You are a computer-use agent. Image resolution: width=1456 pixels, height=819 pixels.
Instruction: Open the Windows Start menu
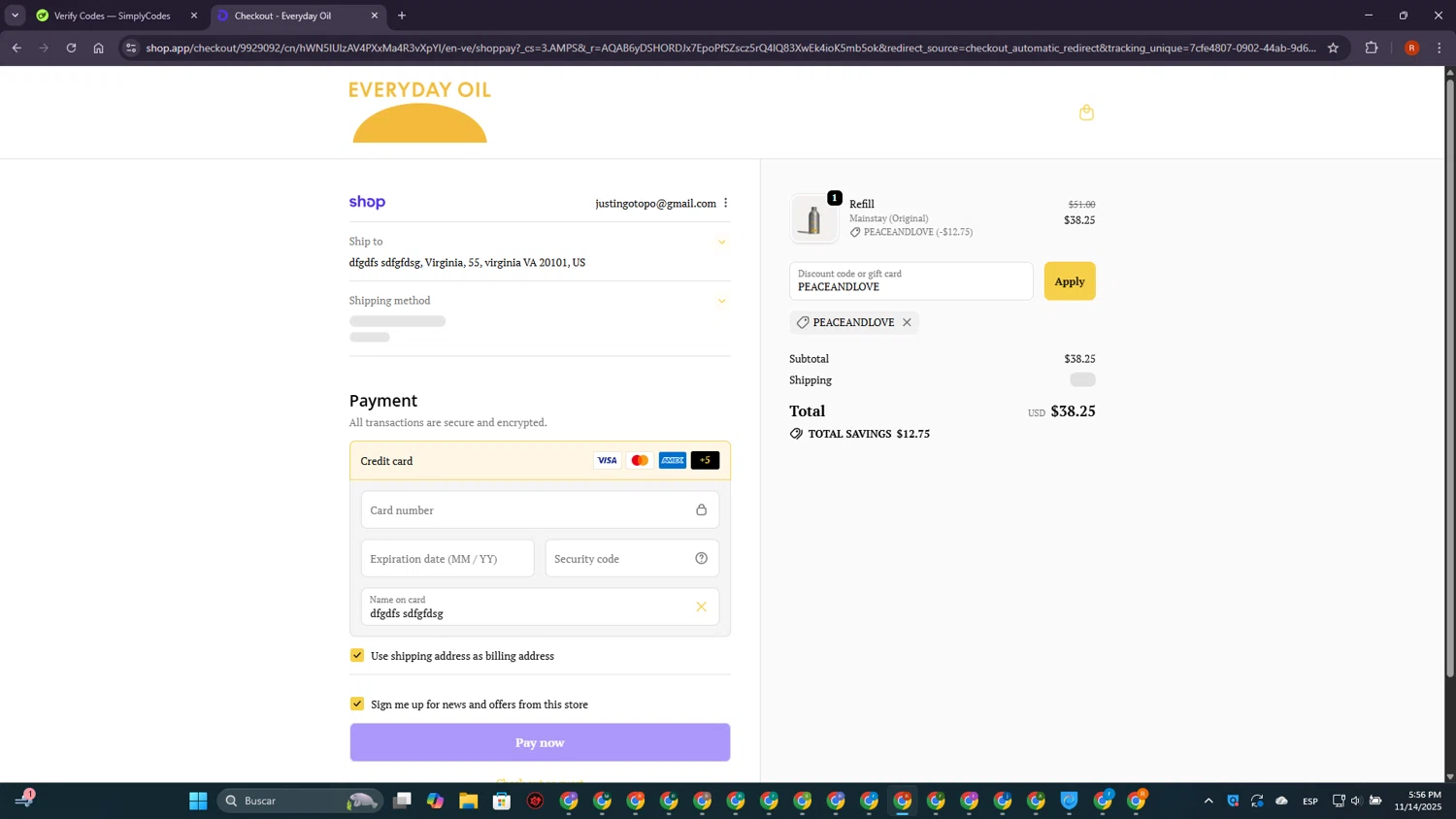[x=198, y=801]
